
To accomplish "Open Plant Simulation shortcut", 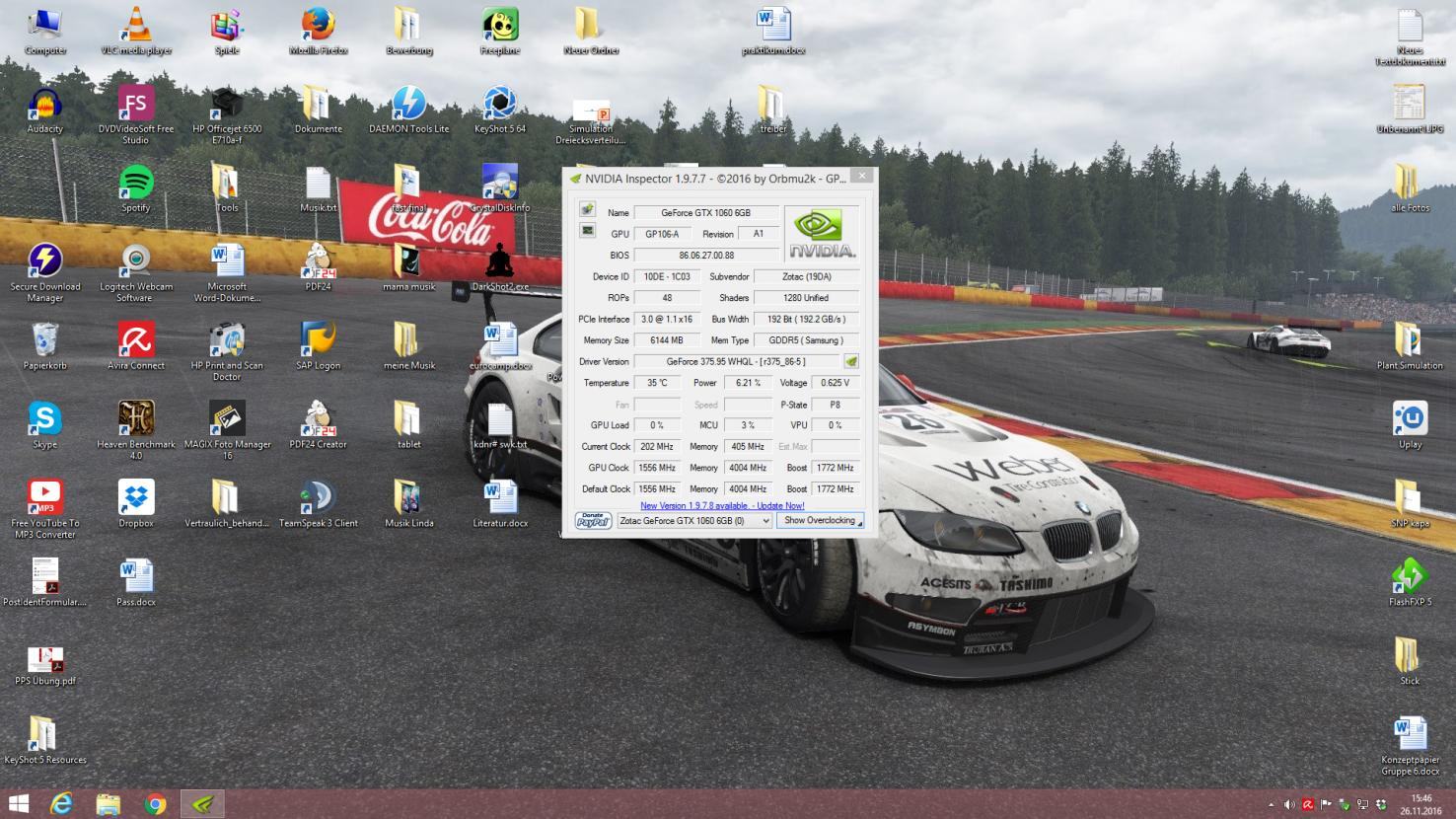I will 1410,347.
